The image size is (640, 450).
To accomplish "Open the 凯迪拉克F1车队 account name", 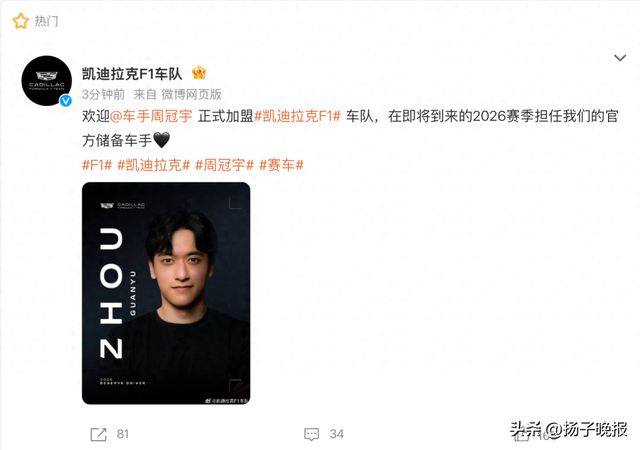I will [x=132, y=74].
